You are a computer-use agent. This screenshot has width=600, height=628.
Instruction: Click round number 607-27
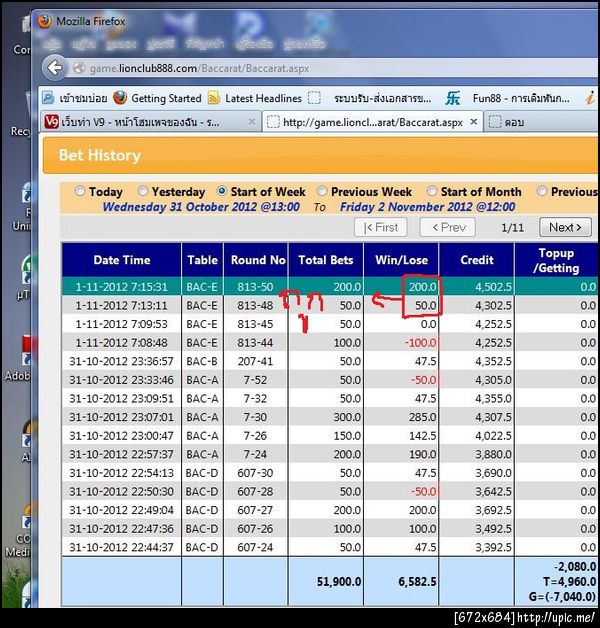(255, 510)
